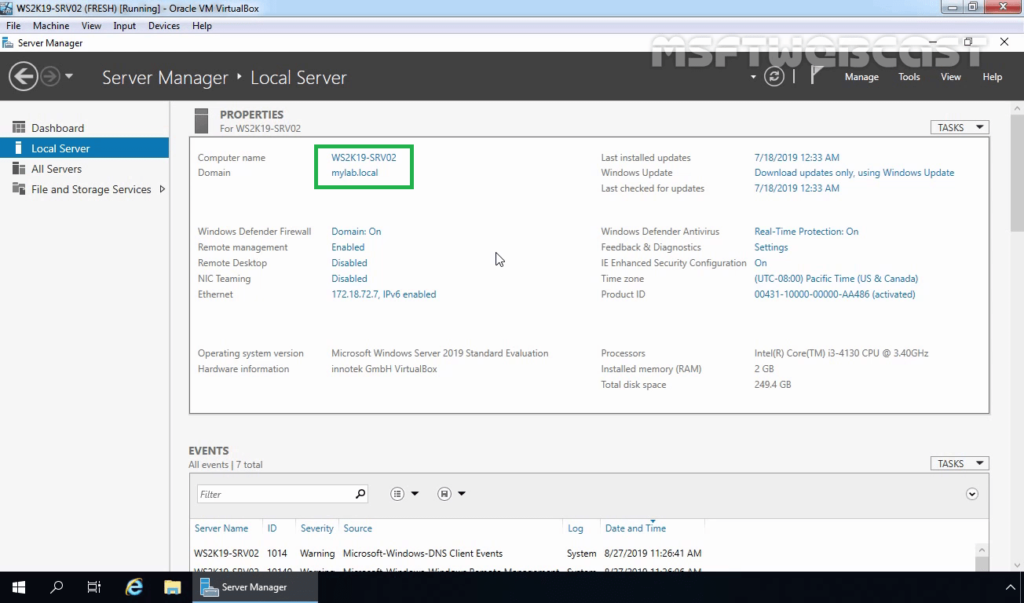The width and height of the screenshot is (1024, 603).
Task: Open the VirtualBox Input menu
Action: click(x=124, y=25)
